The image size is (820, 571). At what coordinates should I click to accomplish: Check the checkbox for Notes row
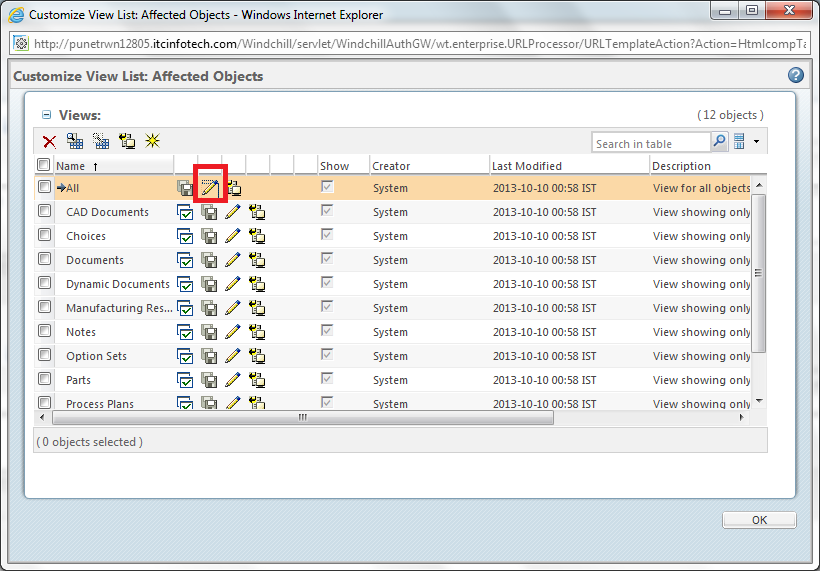[x=44, y=331]
